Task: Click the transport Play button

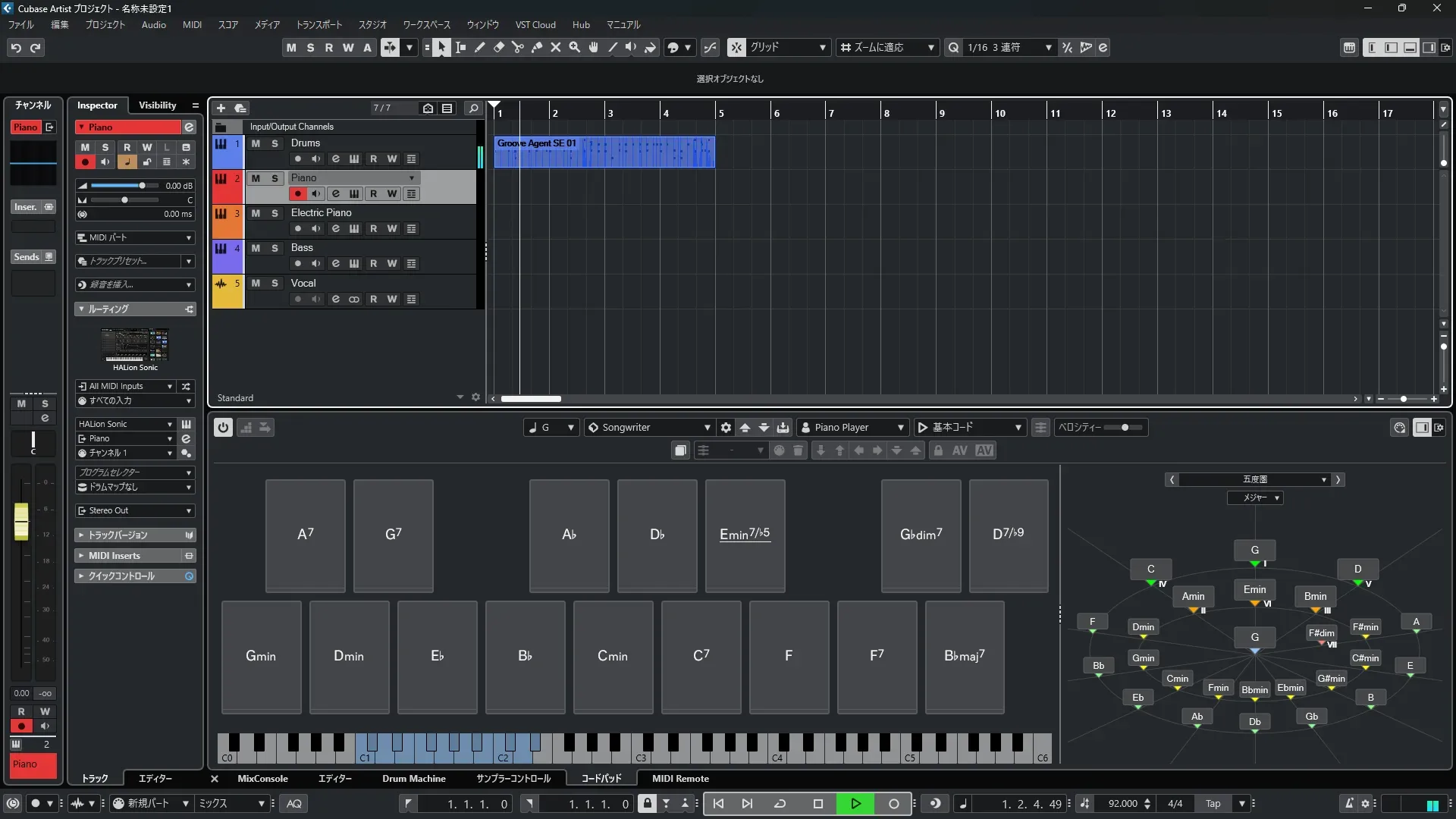Action: [x=855, y=804]
